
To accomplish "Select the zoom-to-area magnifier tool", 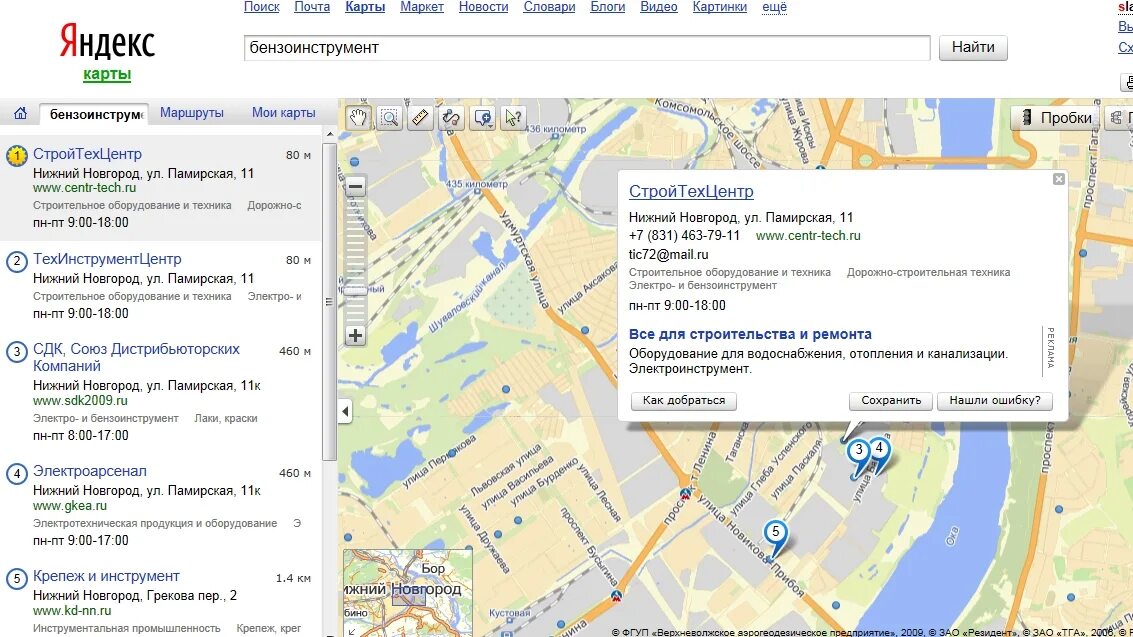I will [x=389, y=117].
